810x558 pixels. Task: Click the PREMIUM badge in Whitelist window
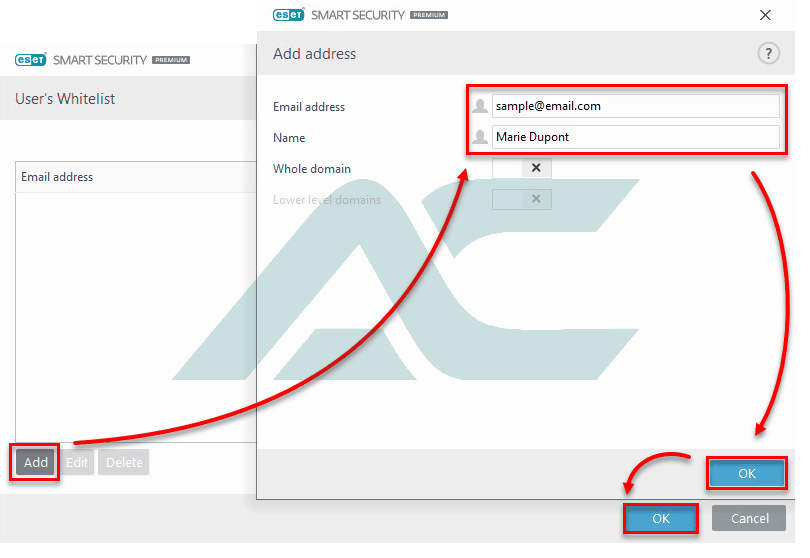tap(171, 60)
